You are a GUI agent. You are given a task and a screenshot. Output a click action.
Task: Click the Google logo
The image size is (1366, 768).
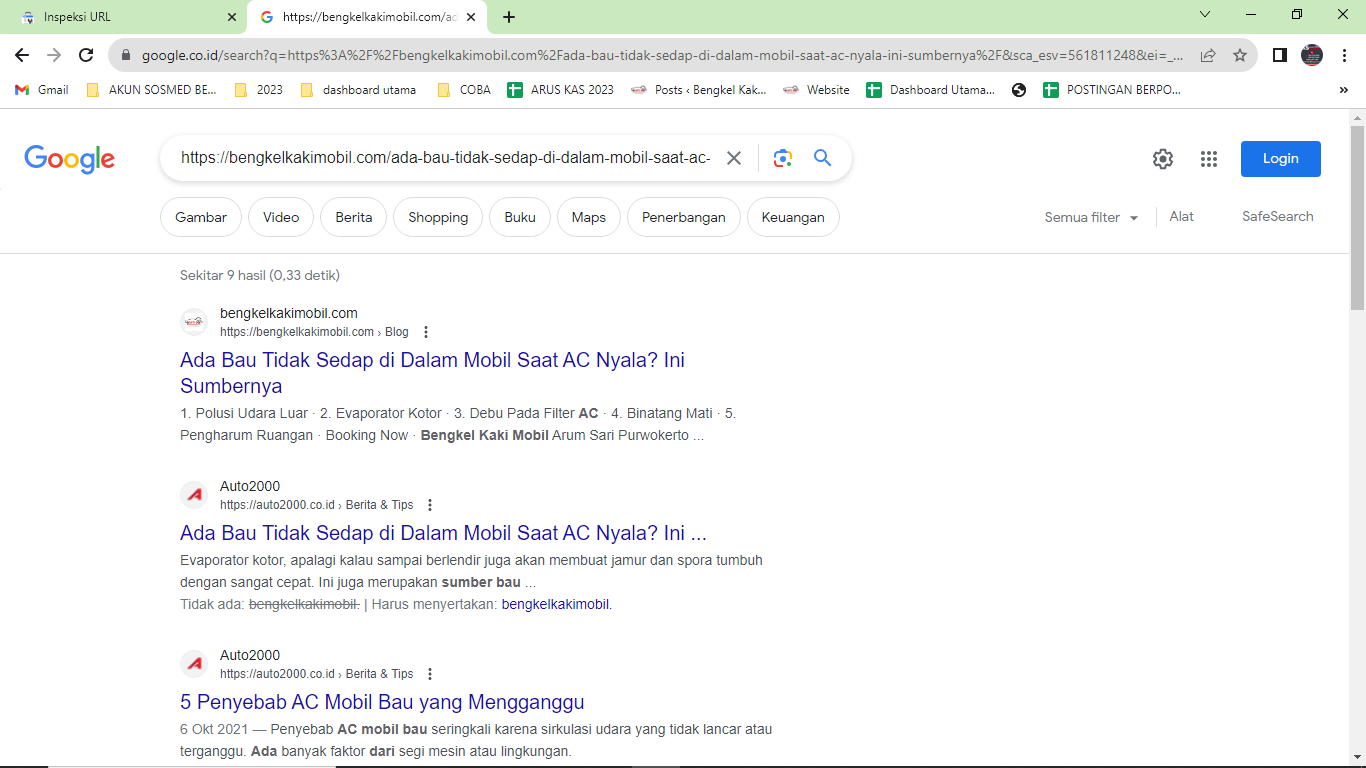[70, 159]
